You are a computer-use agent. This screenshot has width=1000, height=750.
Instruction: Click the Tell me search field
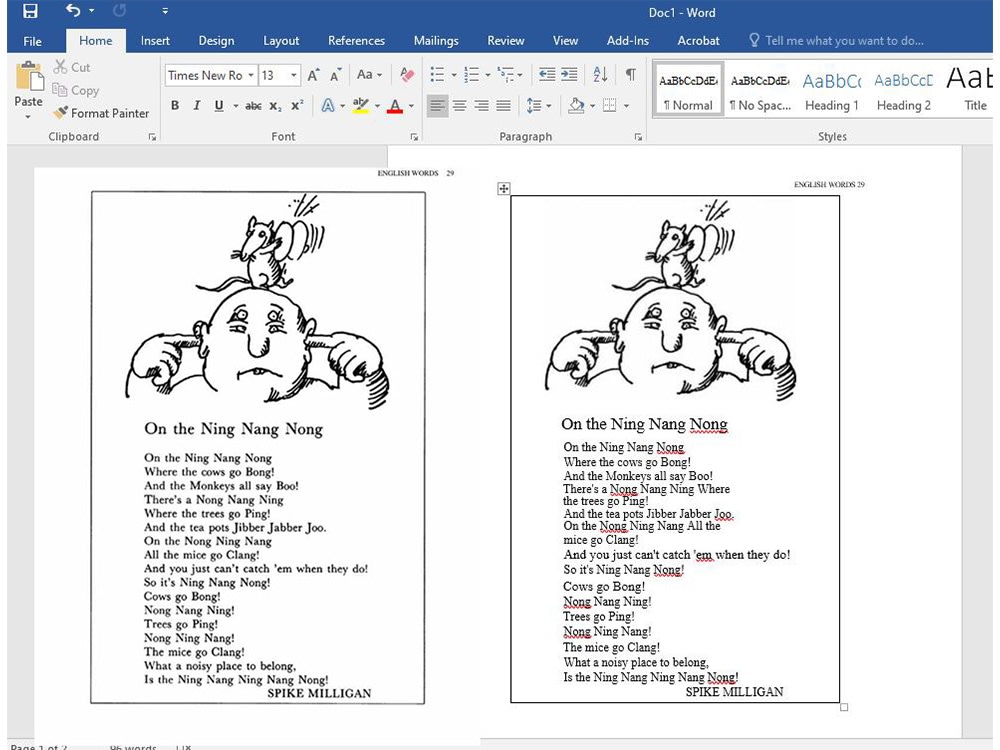click(x=837, y=41)
